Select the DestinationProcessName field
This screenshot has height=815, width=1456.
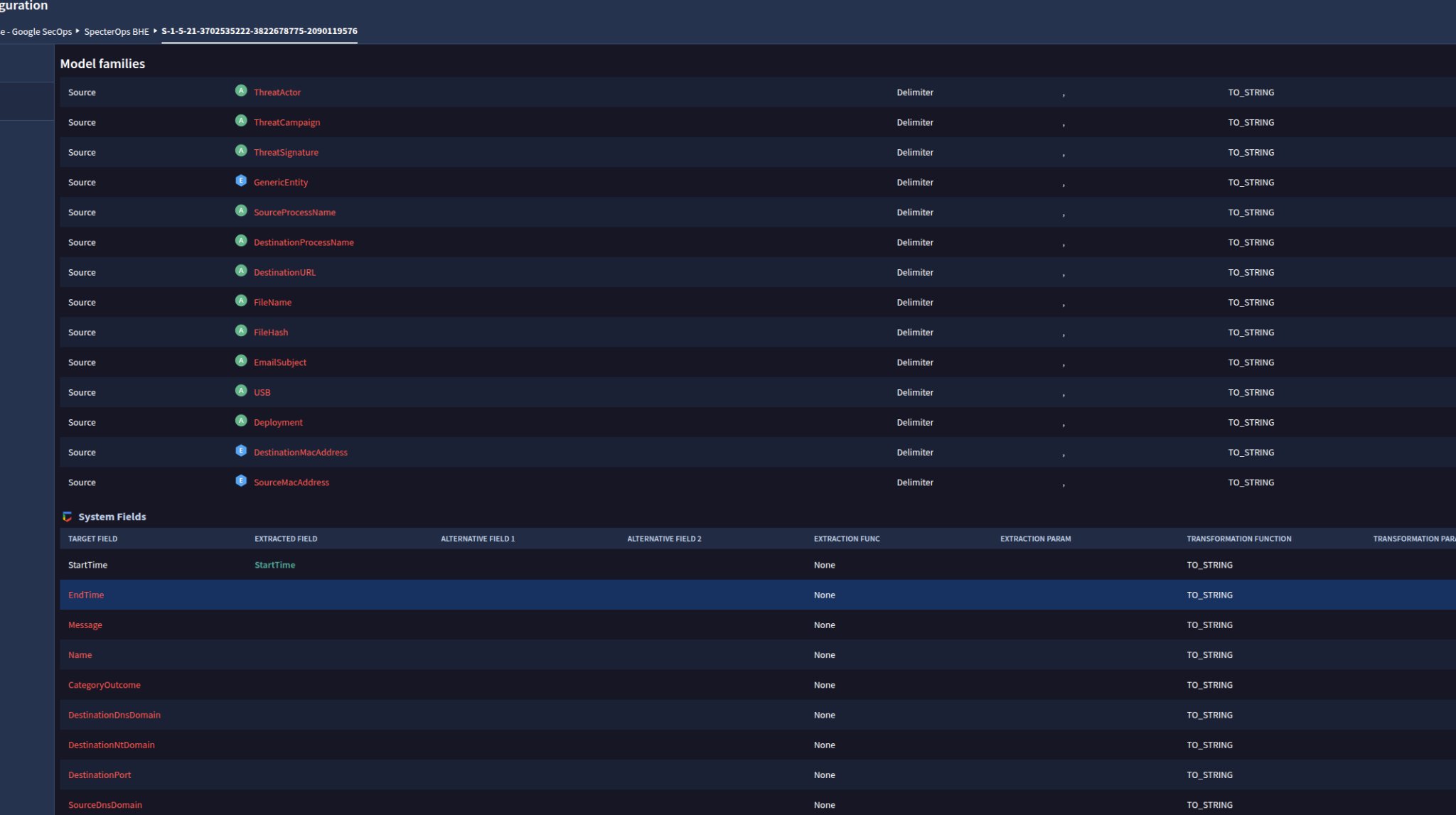[304, 242]
